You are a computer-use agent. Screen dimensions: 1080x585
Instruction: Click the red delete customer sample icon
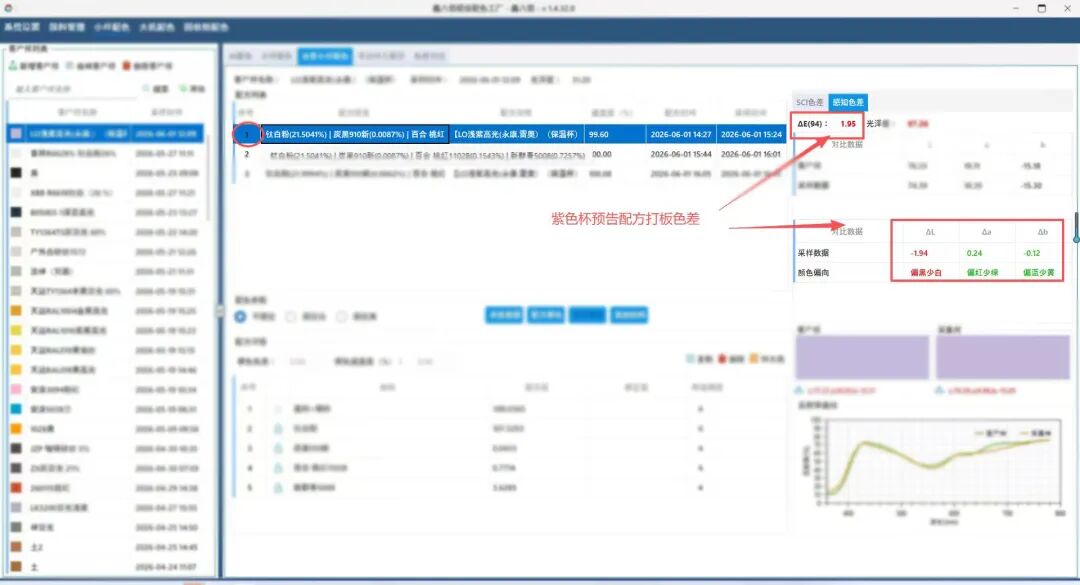pos(126,66)
